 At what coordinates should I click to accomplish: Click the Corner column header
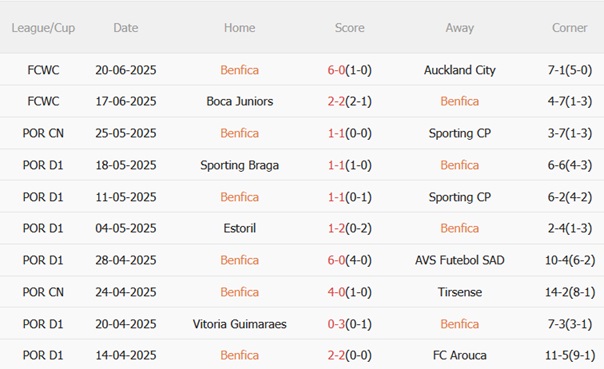(569, 28)
